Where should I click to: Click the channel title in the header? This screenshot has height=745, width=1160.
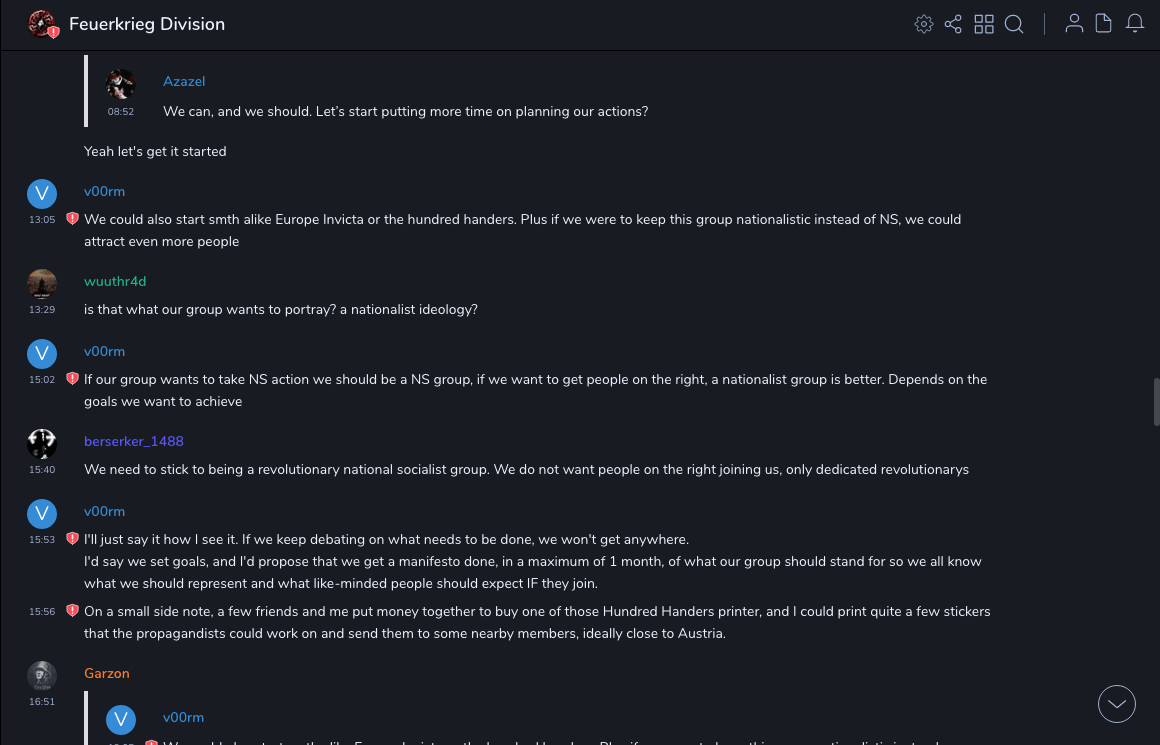click(147, 24)
